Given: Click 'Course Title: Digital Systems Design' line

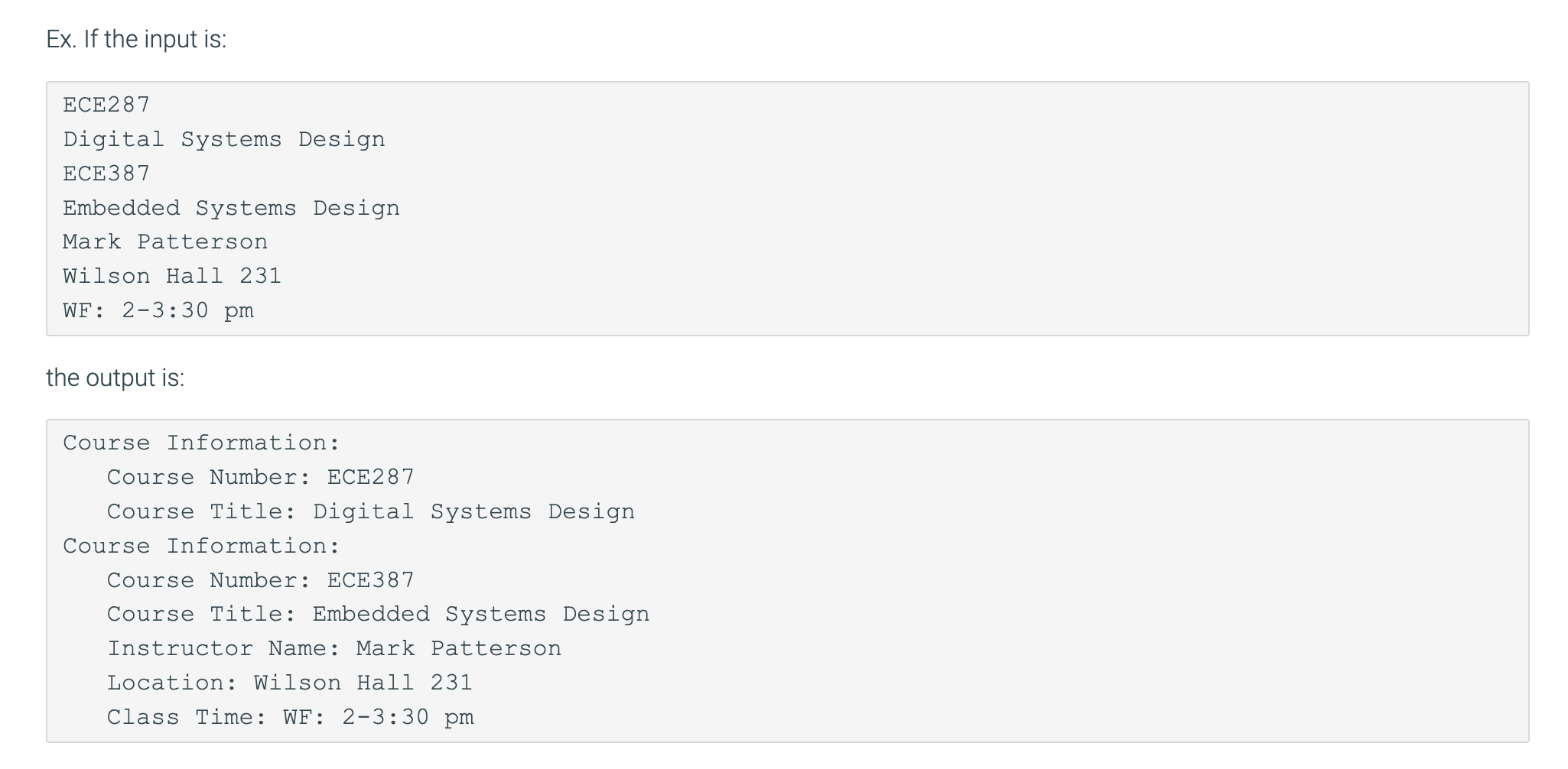Looking at the screenshot, I should [x=370, y=511].
